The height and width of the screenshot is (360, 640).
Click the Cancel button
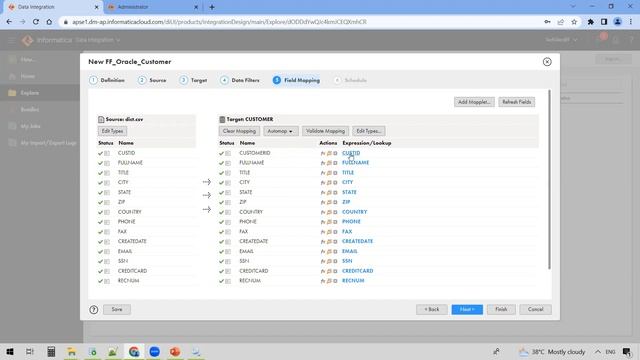[x=535, y=309]
